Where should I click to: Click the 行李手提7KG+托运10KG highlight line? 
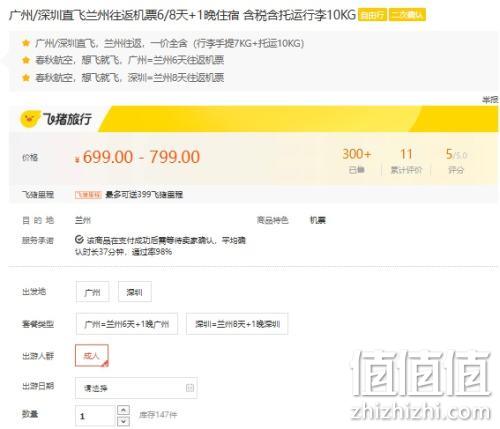[x=169, y=43]
